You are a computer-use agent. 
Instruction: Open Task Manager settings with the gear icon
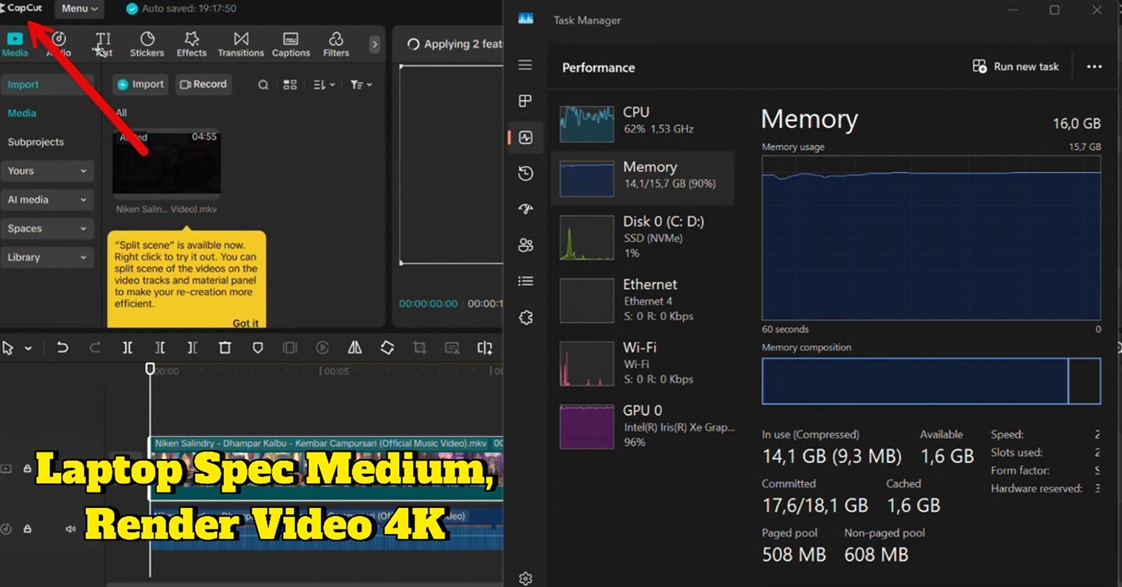point(525,578)
